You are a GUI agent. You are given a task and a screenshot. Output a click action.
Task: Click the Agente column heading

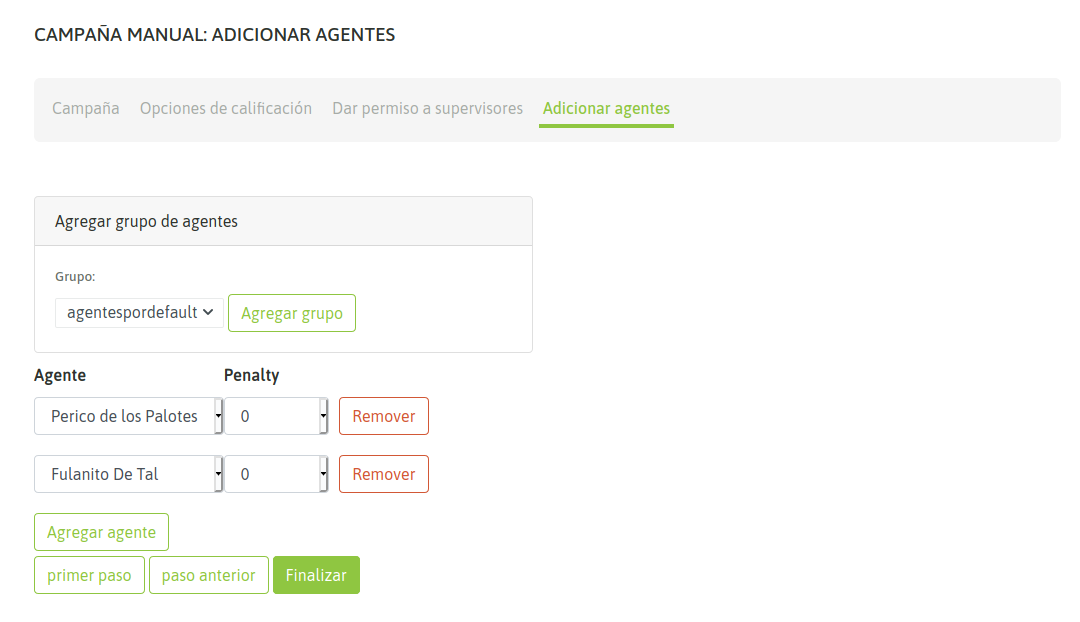point(60,375)
